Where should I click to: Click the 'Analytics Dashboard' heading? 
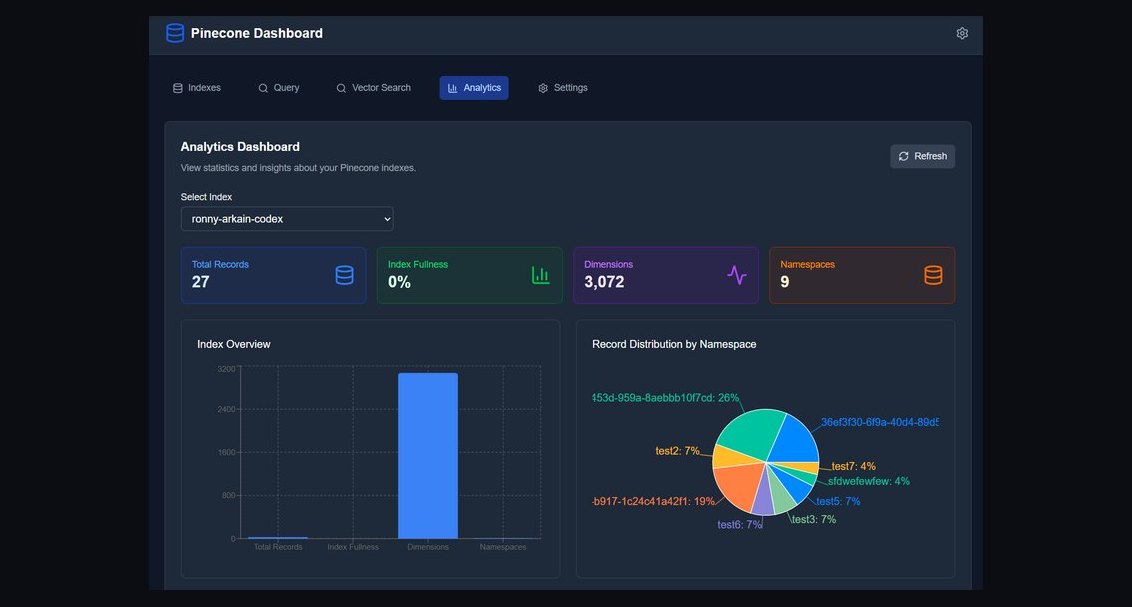pyautogui.click(x=240, y=147)
